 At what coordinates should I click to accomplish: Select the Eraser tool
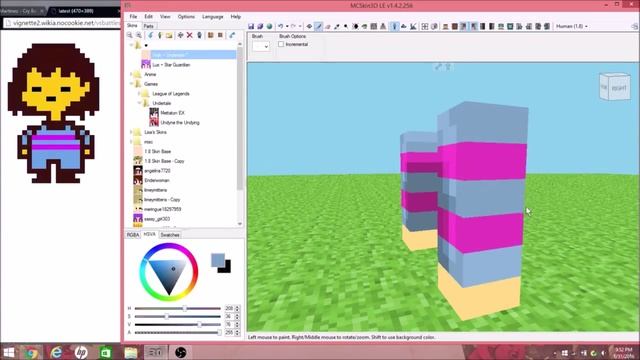[328, 26]
